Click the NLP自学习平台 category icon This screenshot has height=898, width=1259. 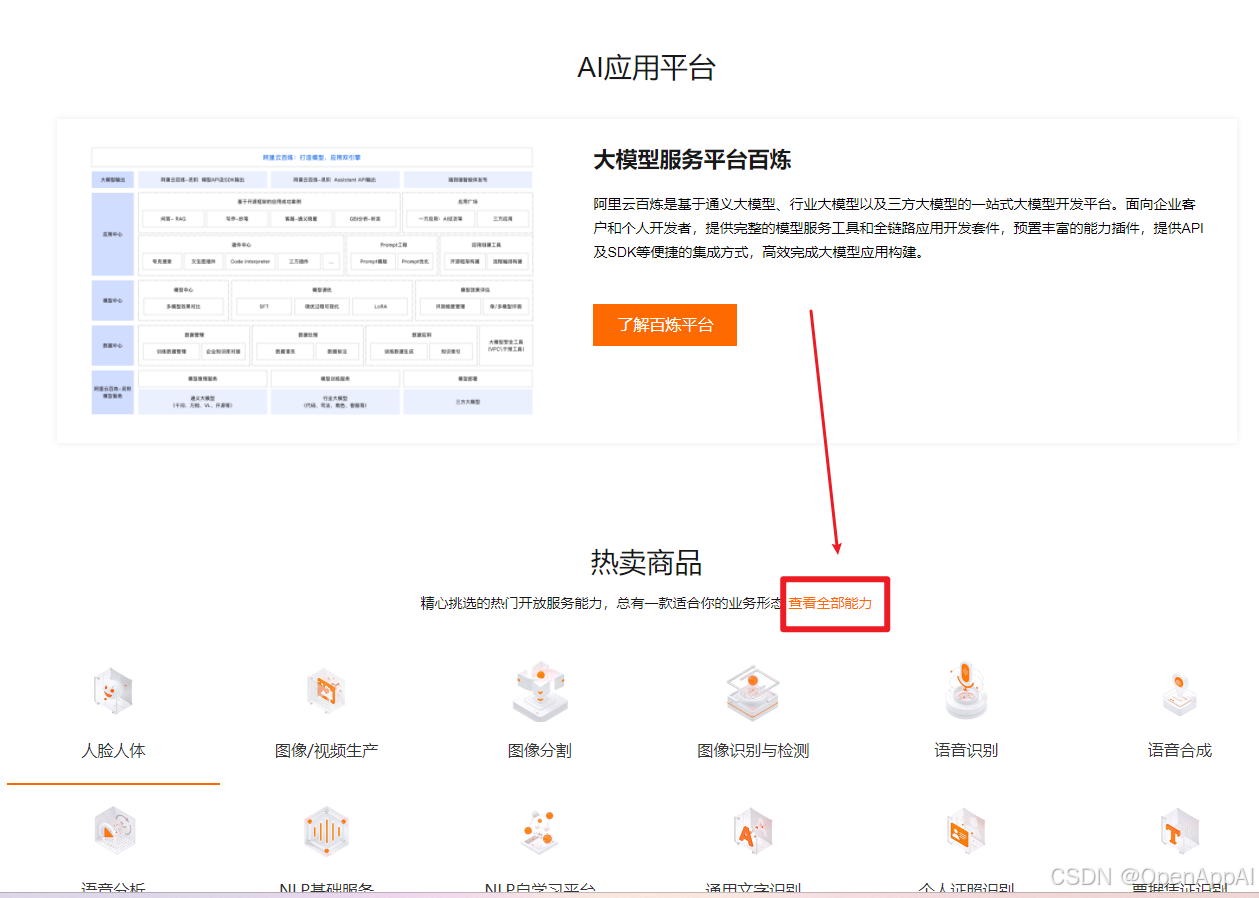tap(540, 831)
